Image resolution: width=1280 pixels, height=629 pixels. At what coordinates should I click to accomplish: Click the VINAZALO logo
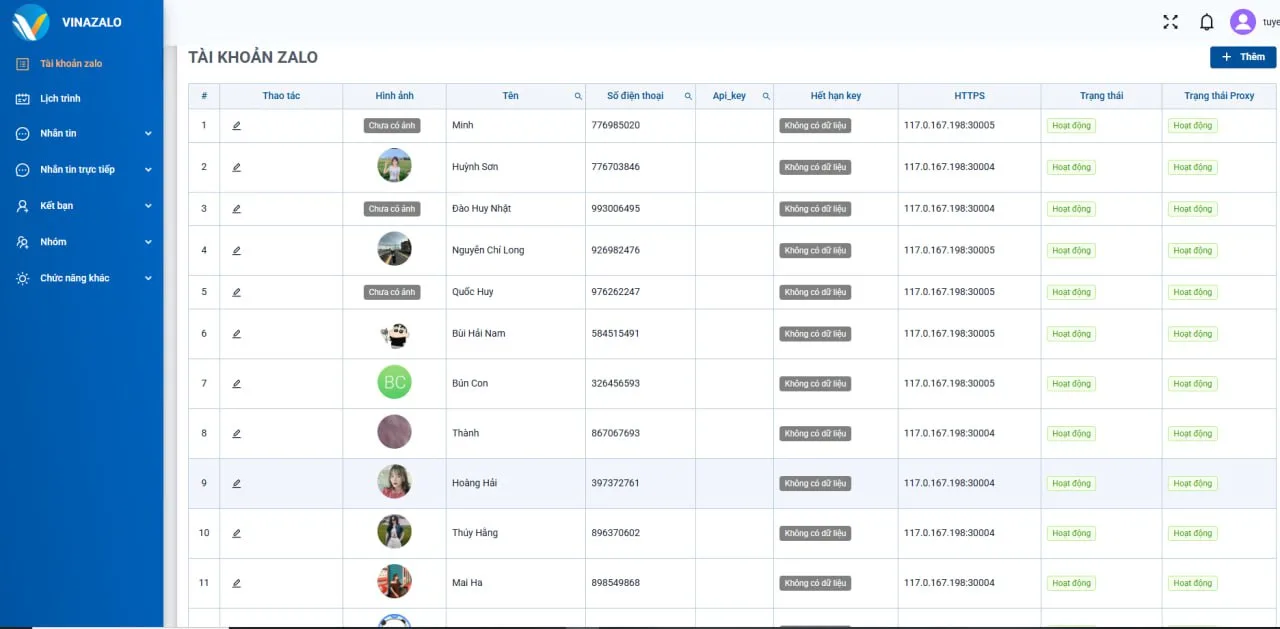click(x=31, y=22)
